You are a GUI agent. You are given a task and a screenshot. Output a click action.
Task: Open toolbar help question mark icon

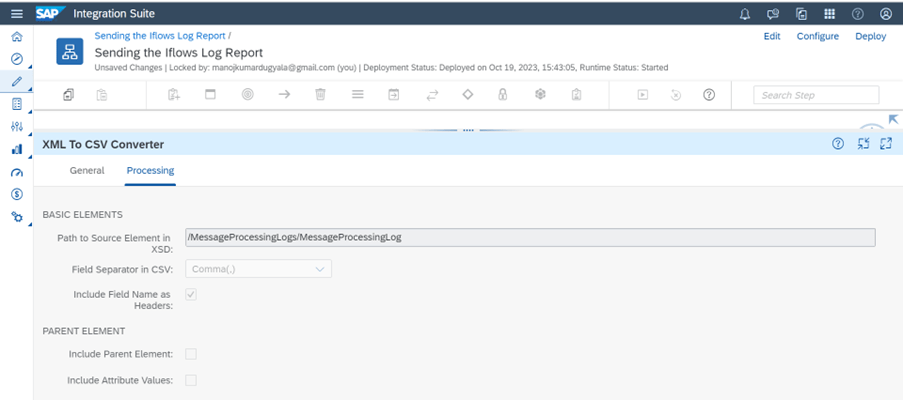click(709, 95)
